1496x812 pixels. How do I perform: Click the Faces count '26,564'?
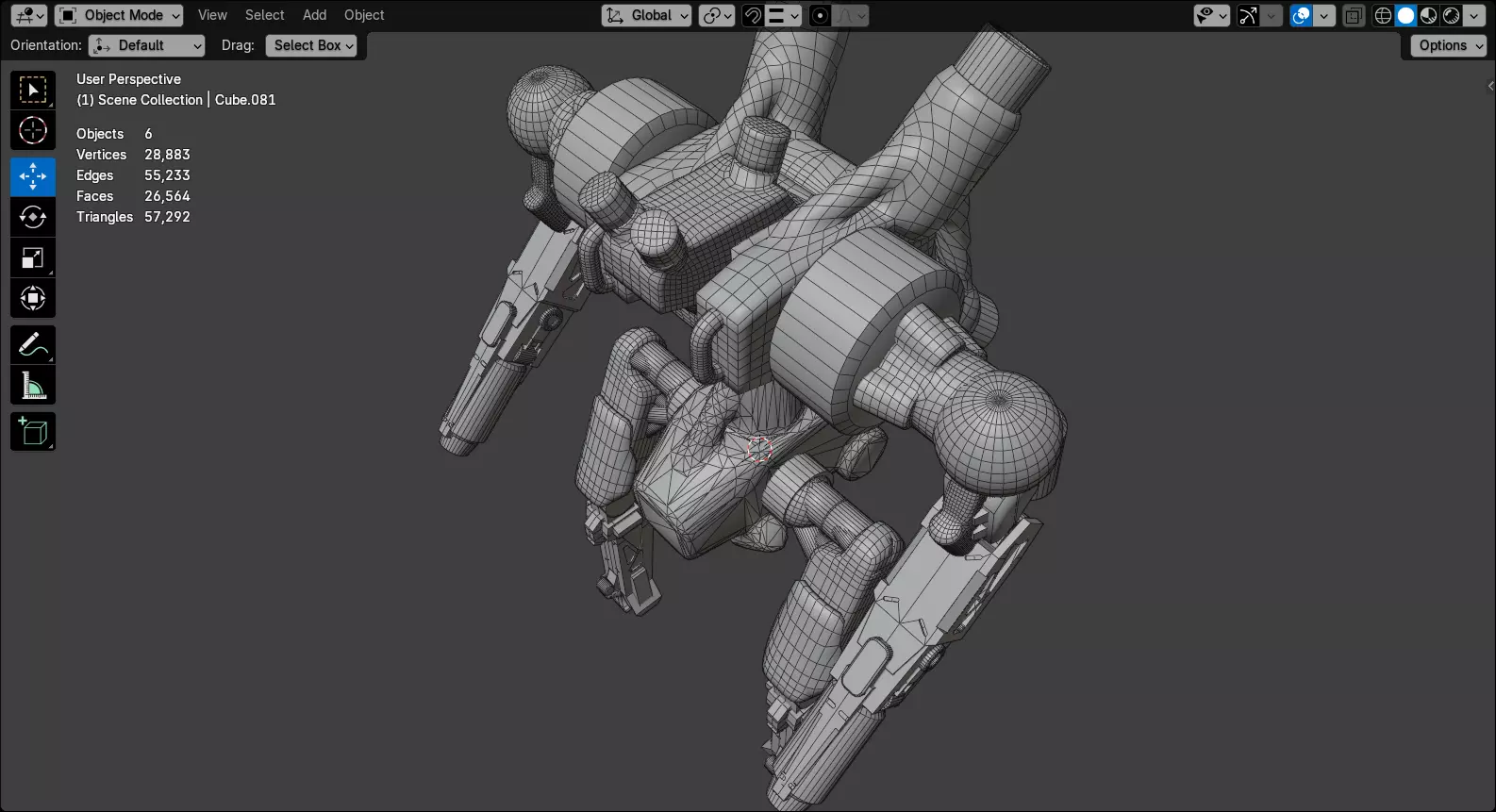[x=167, y=196]
